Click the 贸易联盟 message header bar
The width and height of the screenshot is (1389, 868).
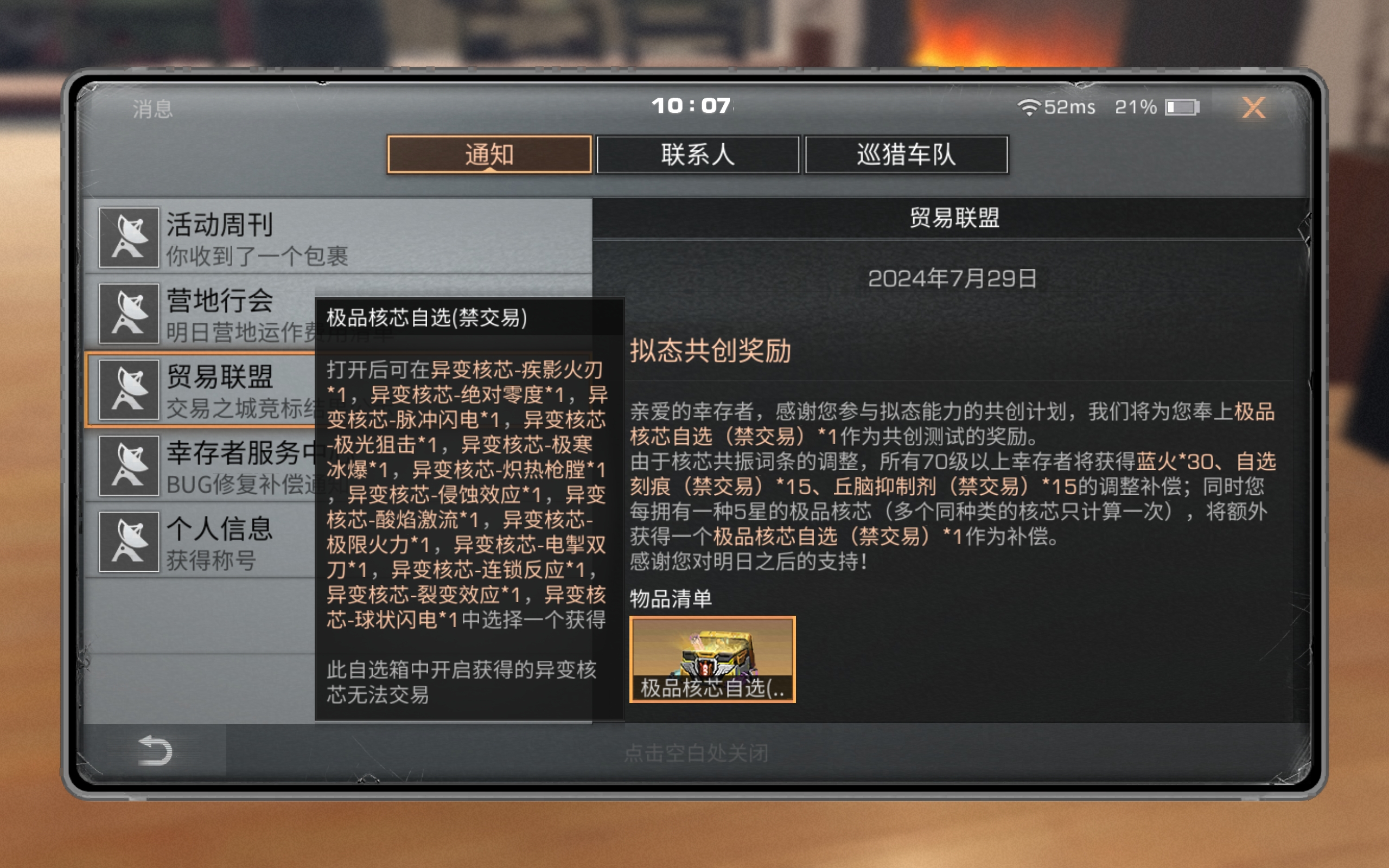pyautogui.click(x=953, y=218)
